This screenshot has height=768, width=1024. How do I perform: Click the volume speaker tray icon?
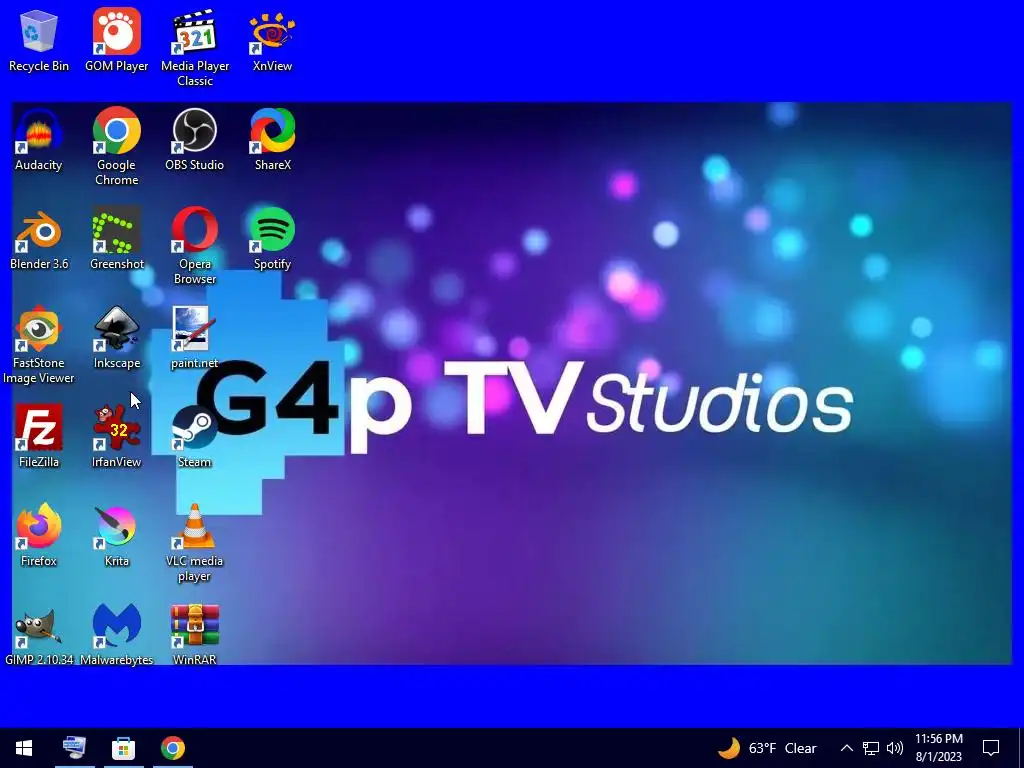click(x=895, y=748)
